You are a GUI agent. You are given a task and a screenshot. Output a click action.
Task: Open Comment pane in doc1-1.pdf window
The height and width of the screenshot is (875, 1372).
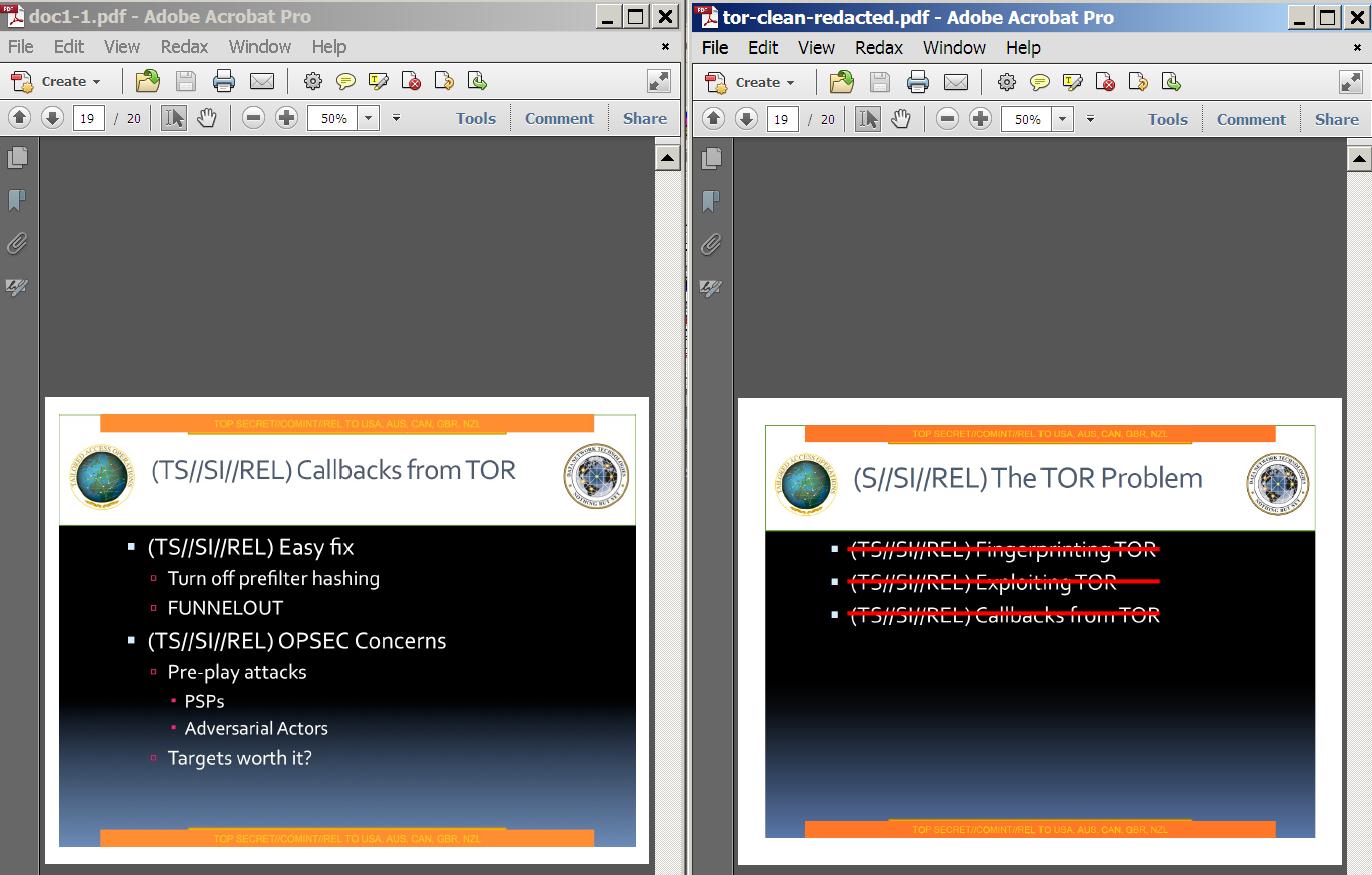[559, 118]
